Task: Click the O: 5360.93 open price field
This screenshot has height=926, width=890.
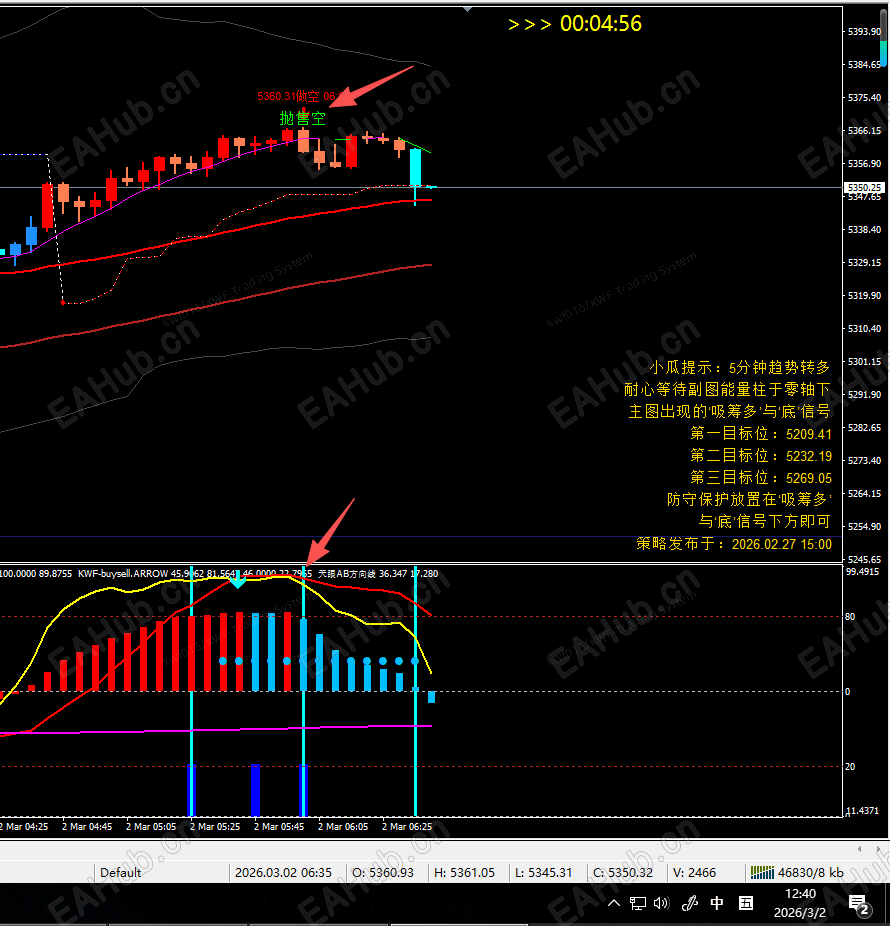Action: coord(383,872)
